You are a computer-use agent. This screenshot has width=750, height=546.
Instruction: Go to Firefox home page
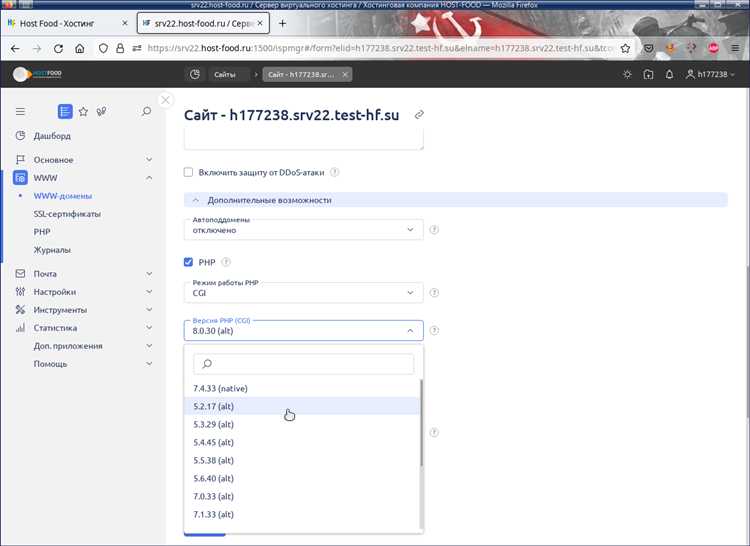(x=80, y=48)
